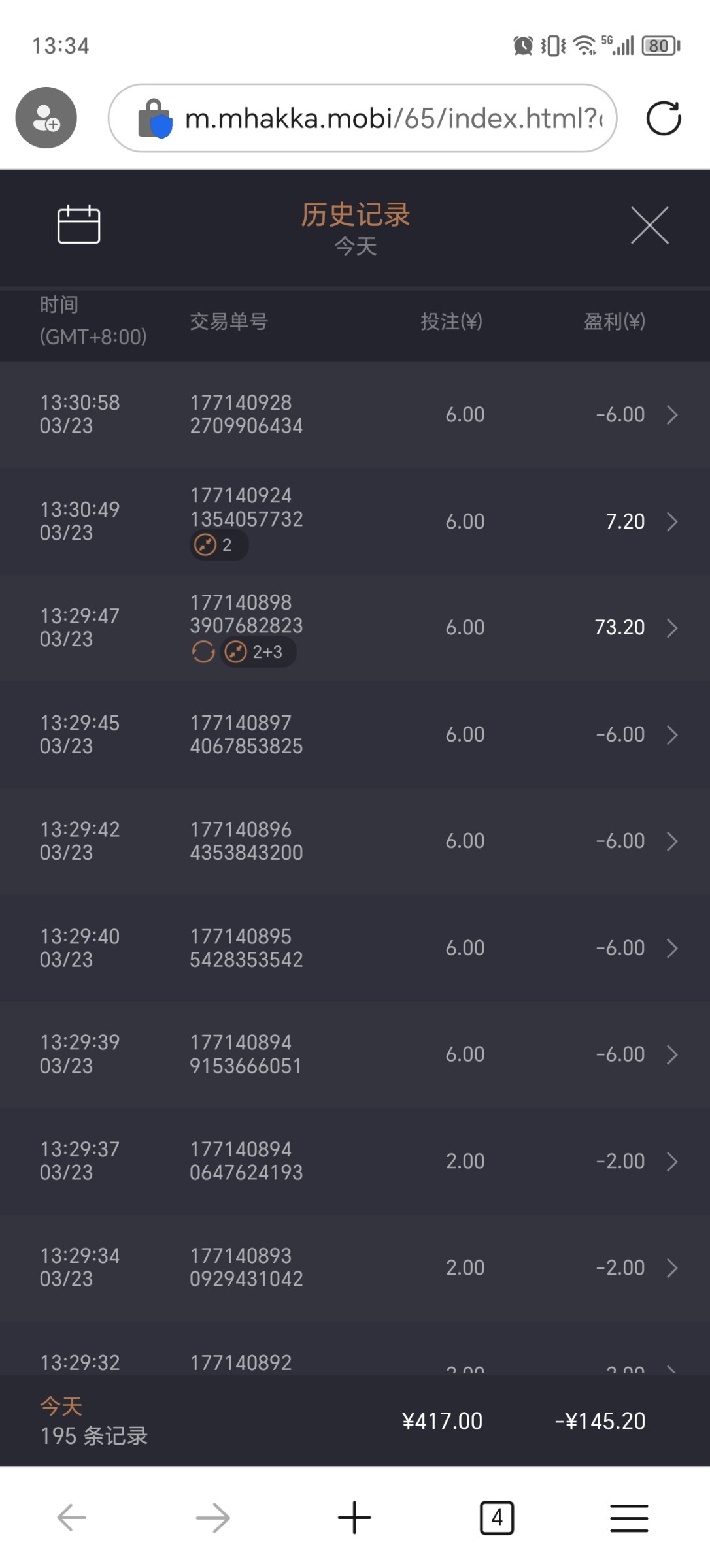Viewport: 710px width, 1568px height.
Task: Reload the page with refresh icon
Action: [x=663, y=118]
